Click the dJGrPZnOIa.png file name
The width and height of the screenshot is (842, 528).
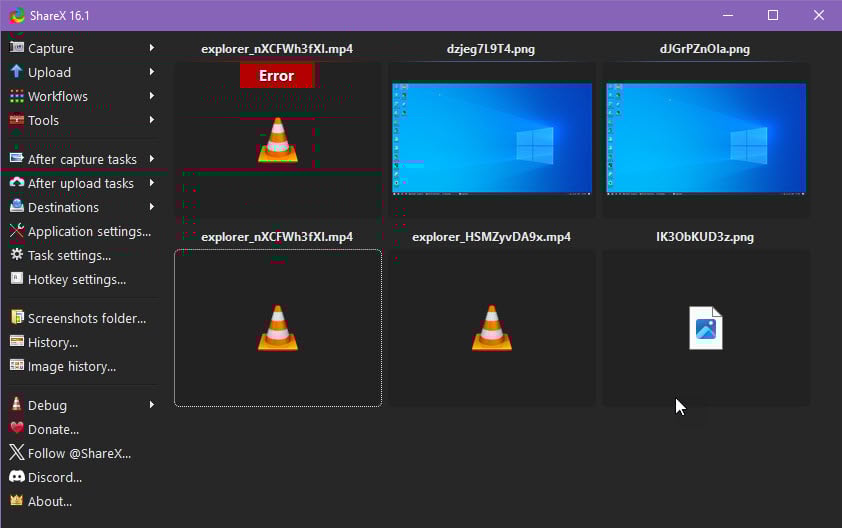tap(705, 49)
